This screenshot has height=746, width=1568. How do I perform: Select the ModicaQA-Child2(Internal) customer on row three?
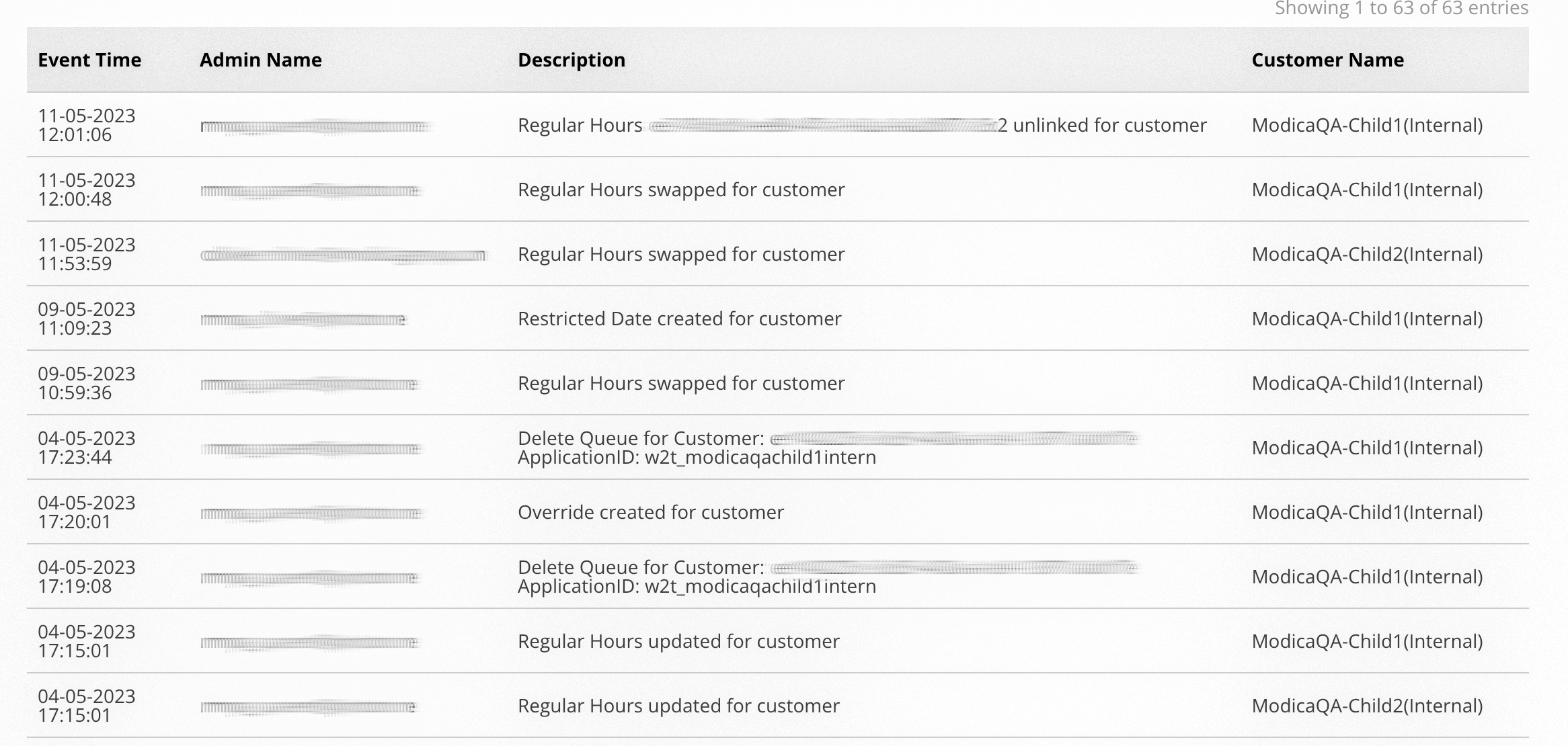[1368, 254]
